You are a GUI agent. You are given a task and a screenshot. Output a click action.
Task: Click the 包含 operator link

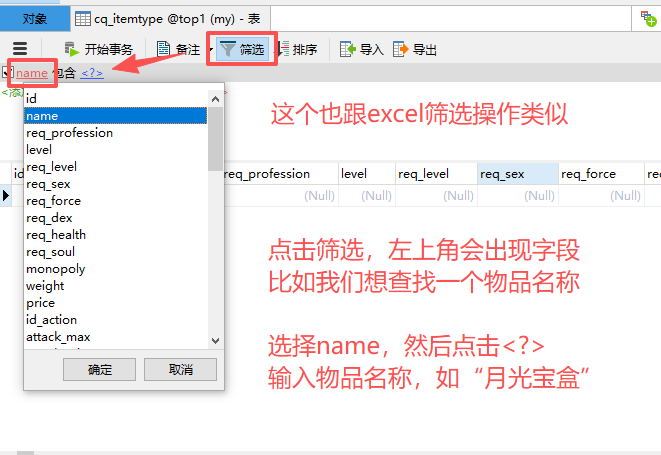point(65,73)
